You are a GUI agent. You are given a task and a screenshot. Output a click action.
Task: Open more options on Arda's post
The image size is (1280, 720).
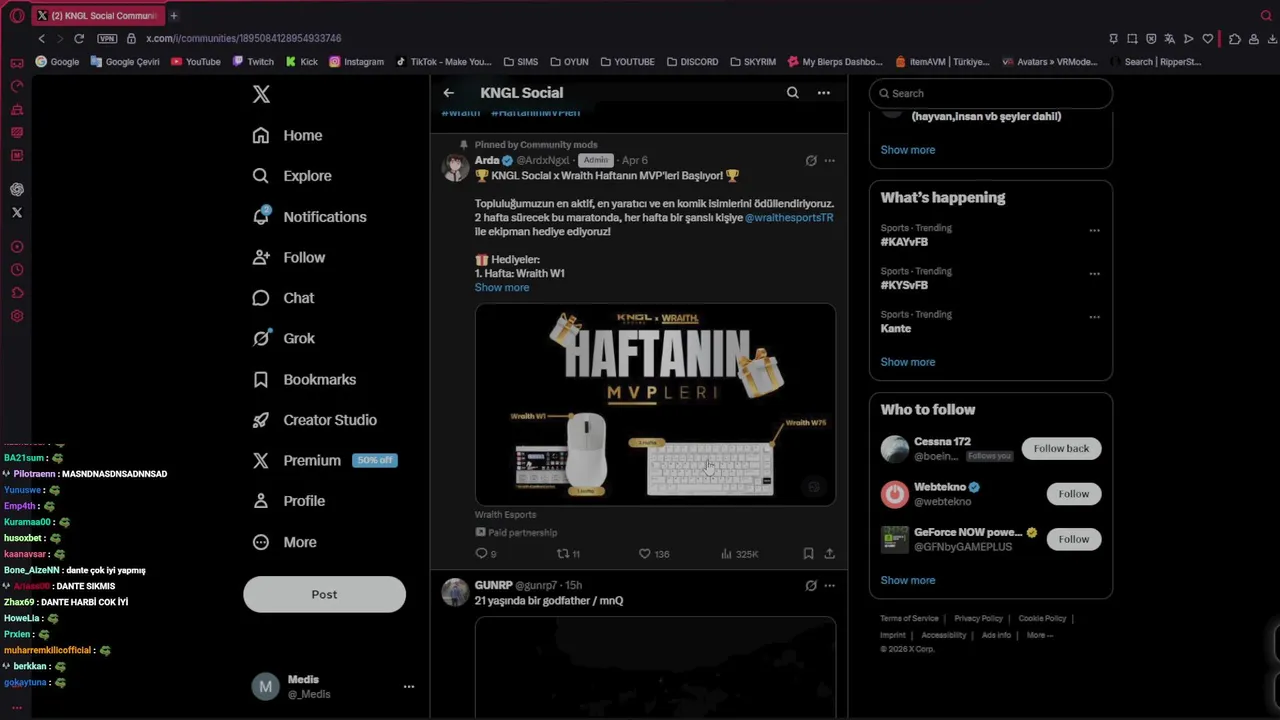(829, 160)
